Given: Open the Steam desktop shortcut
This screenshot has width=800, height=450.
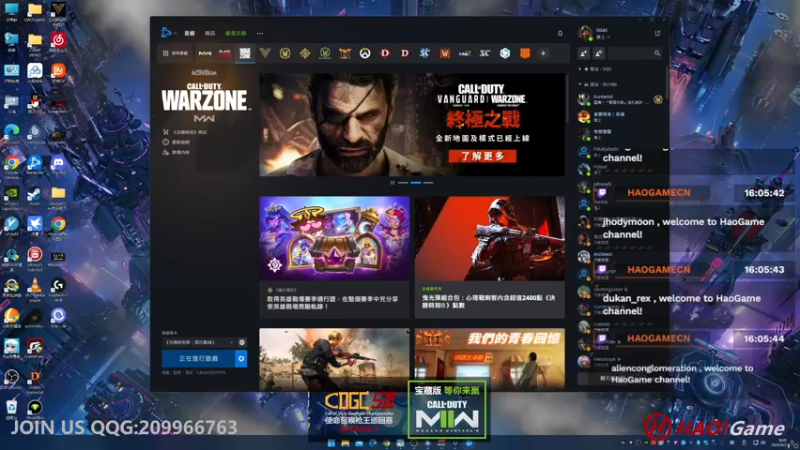Looking at the screenshot, I should [35, 197].
